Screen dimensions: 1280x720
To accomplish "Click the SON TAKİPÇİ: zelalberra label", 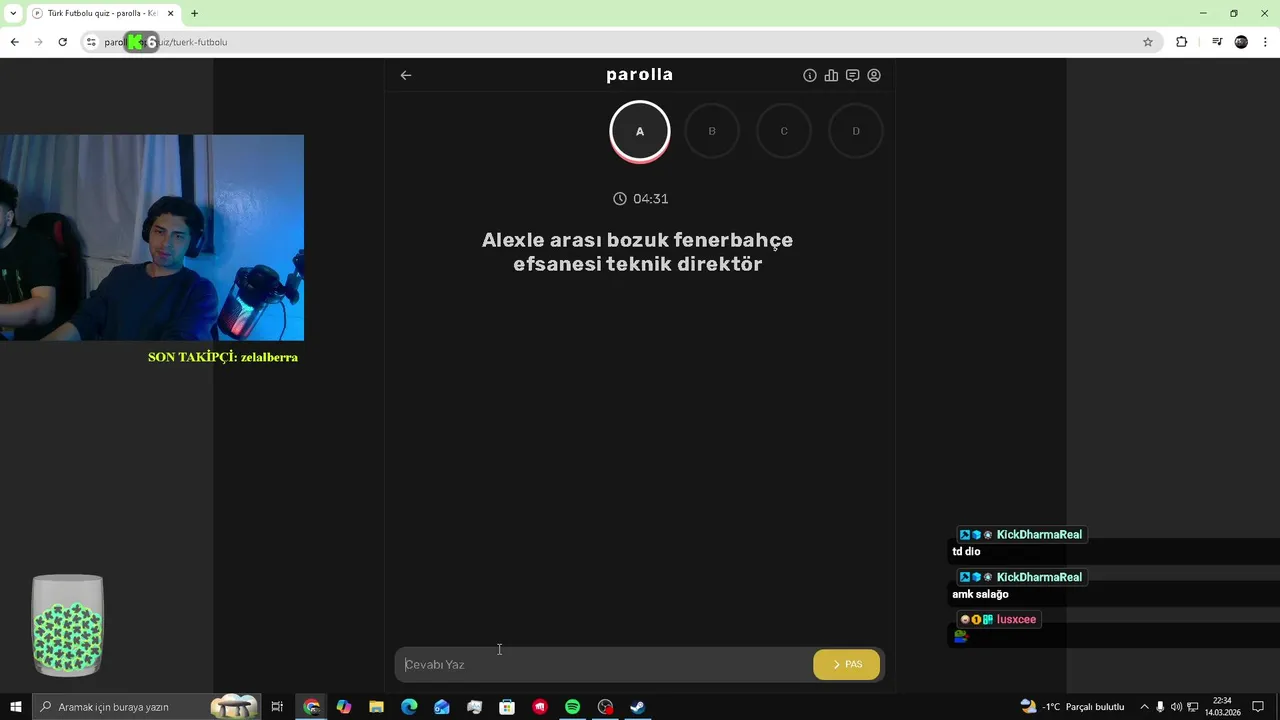I will (223, 357).
